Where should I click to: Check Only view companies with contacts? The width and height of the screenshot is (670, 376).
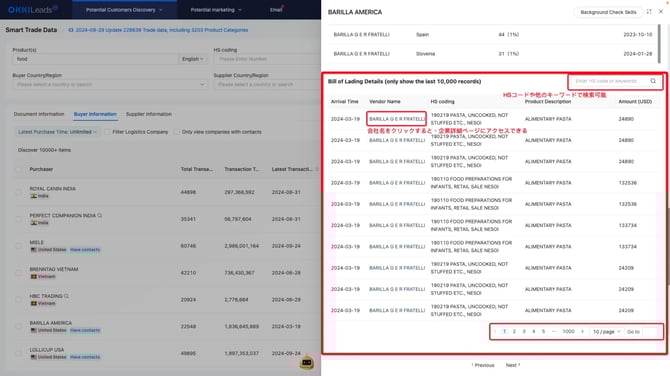[x=176, y=132]
